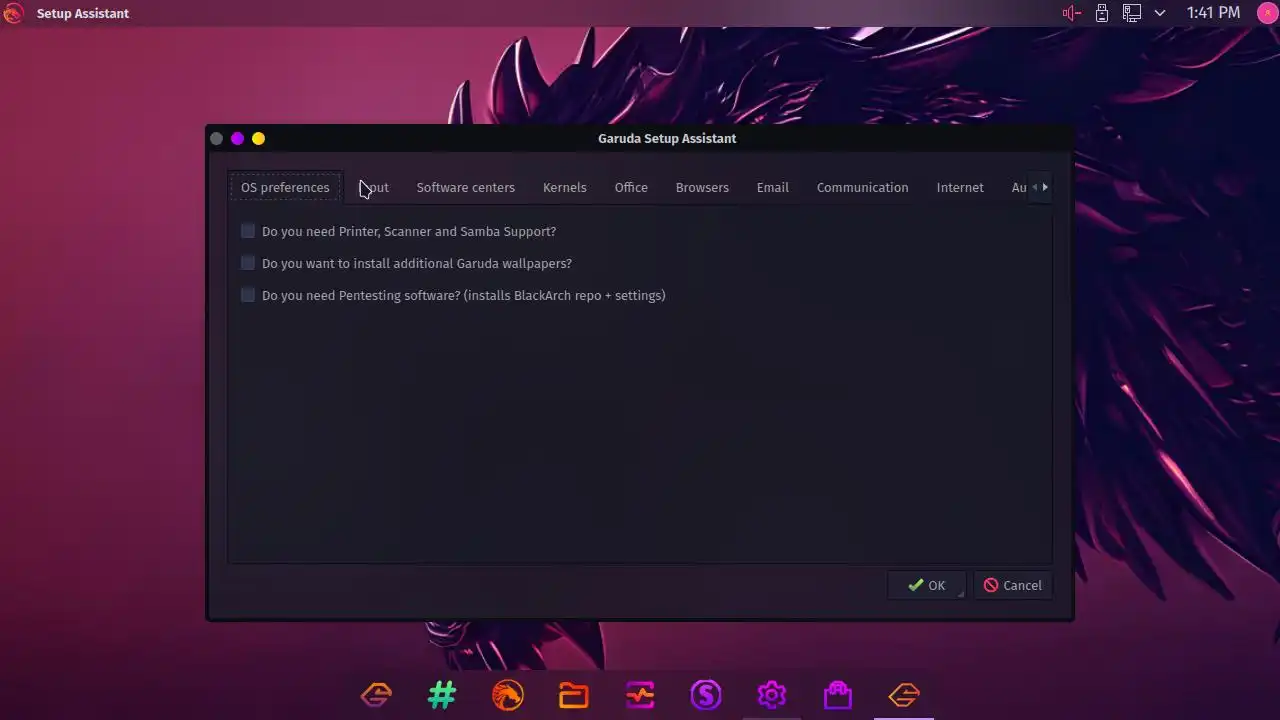This screenshot has height=720, width=1280.
Task: Confirm selections with the OK button
Action: click(926, 585)
